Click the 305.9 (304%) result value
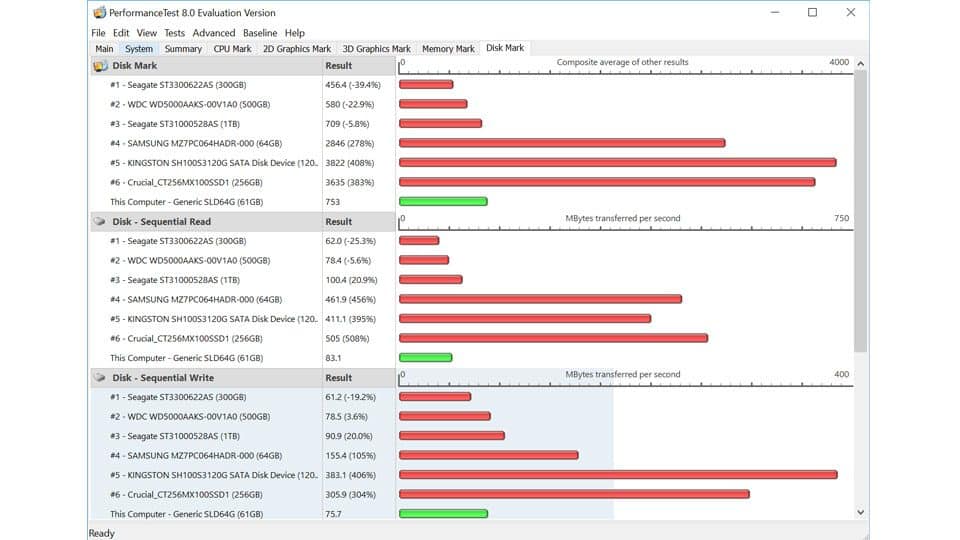 coord(350,495)
